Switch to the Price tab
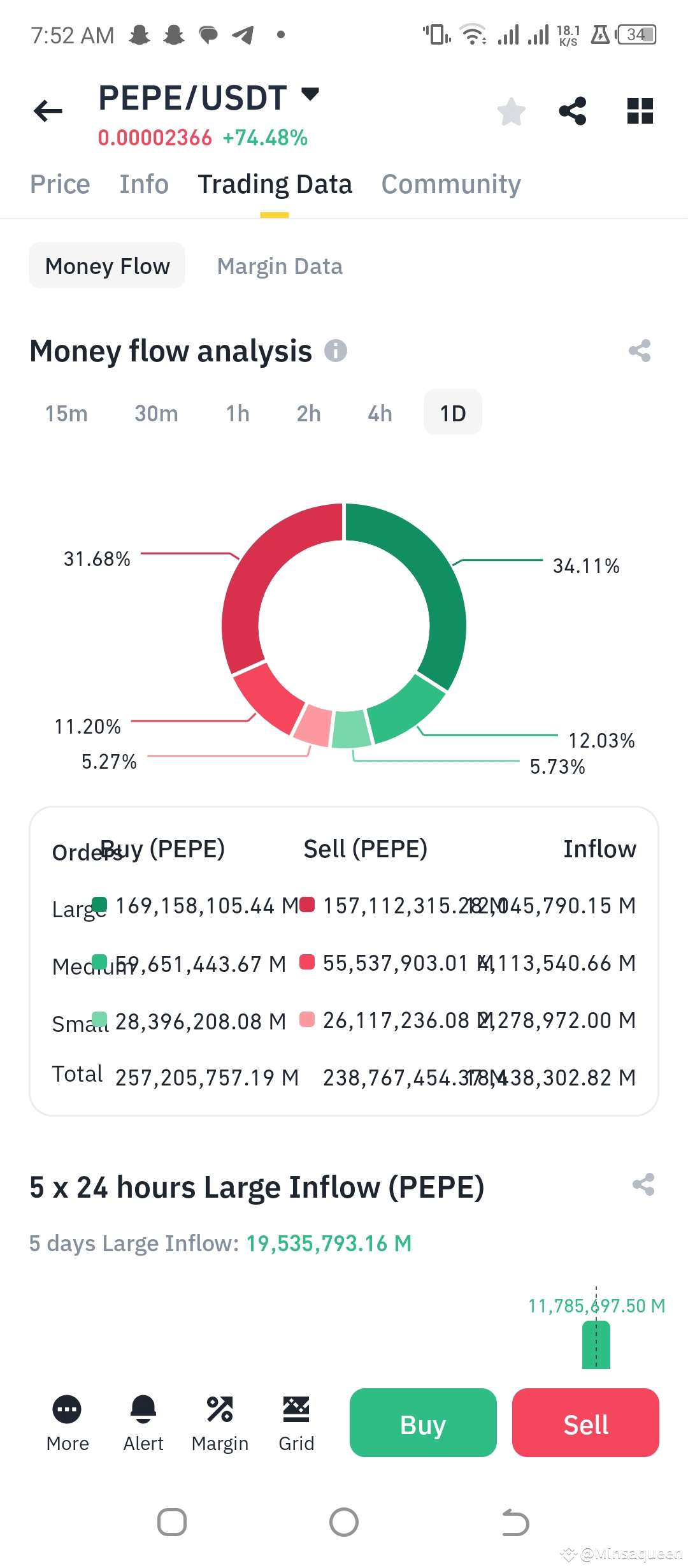The image size is (688, 1568). pyautogui.click(x=59, y=184)
